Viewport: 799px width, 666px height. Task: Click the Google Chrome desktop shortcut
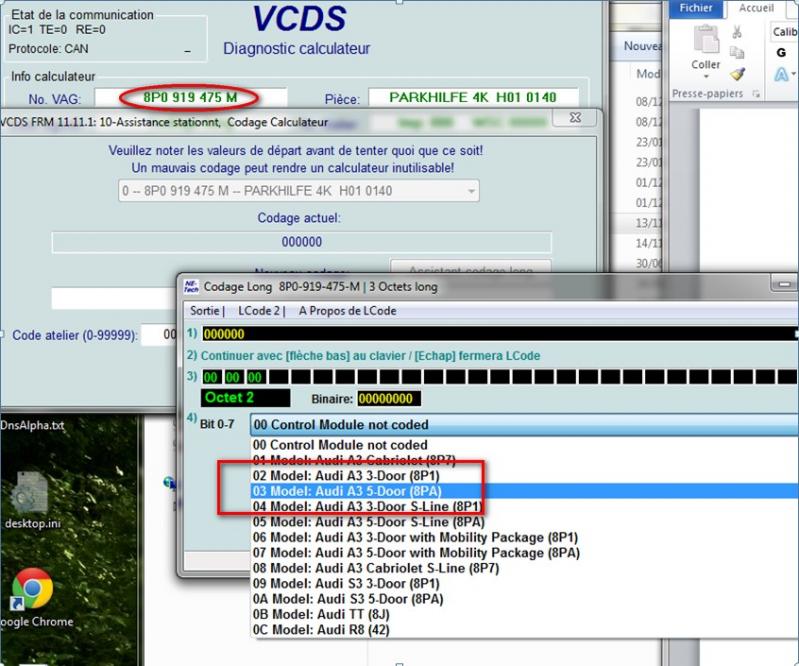tap(33, 598)
